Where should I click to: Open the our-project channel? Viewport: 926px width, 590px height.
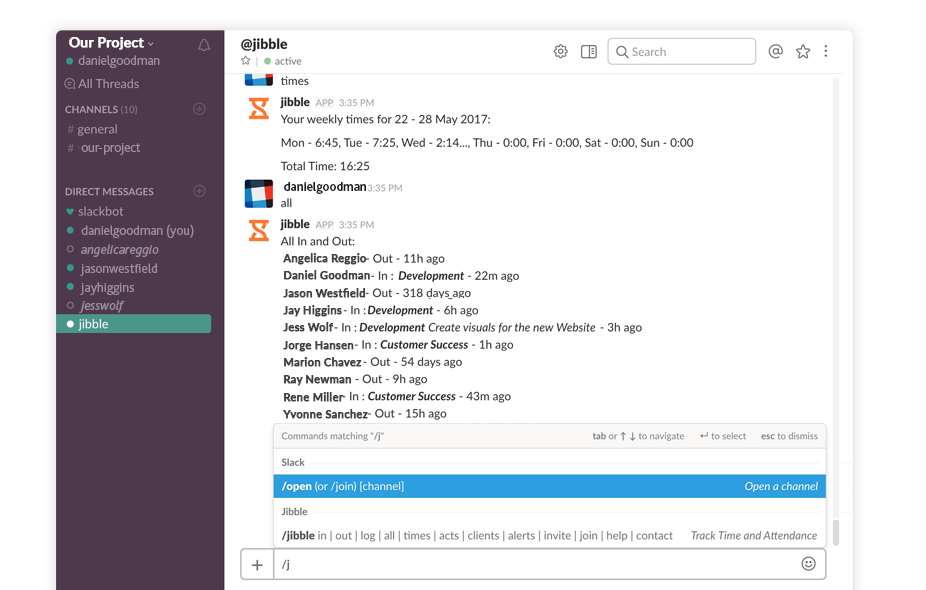point(110,148)
